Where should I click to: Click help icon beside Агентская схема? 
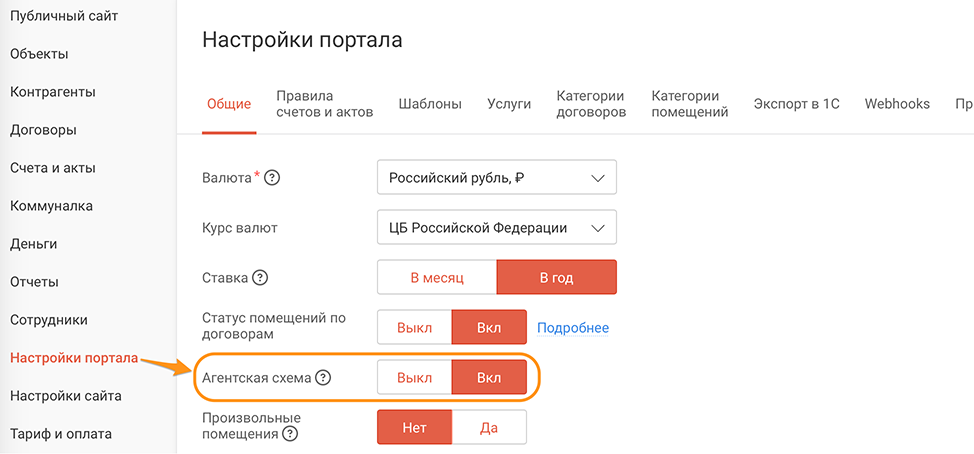coord(323,378)
